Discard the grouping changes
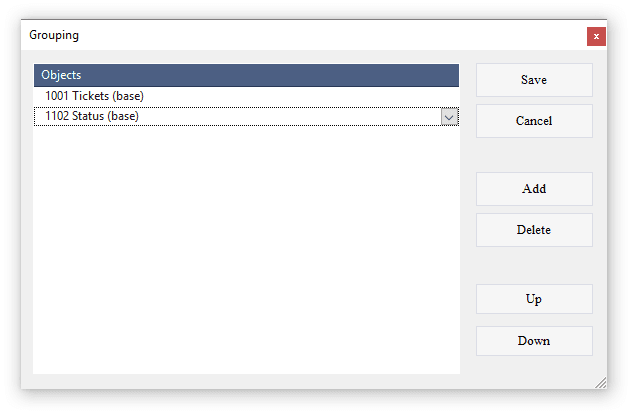The image size is (633, 414). (x=534, y=121)
